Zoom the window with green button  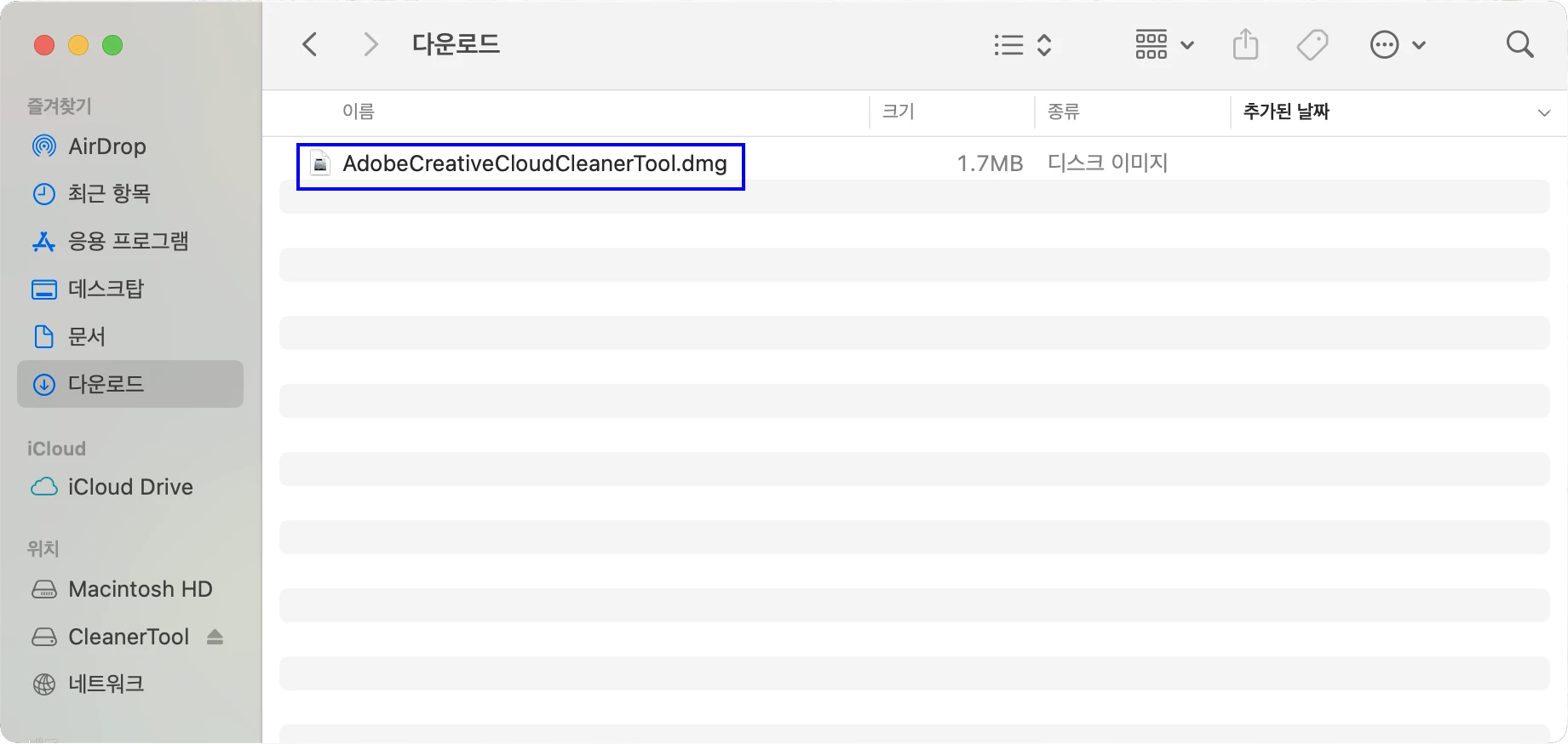click(x=112, y=45)
